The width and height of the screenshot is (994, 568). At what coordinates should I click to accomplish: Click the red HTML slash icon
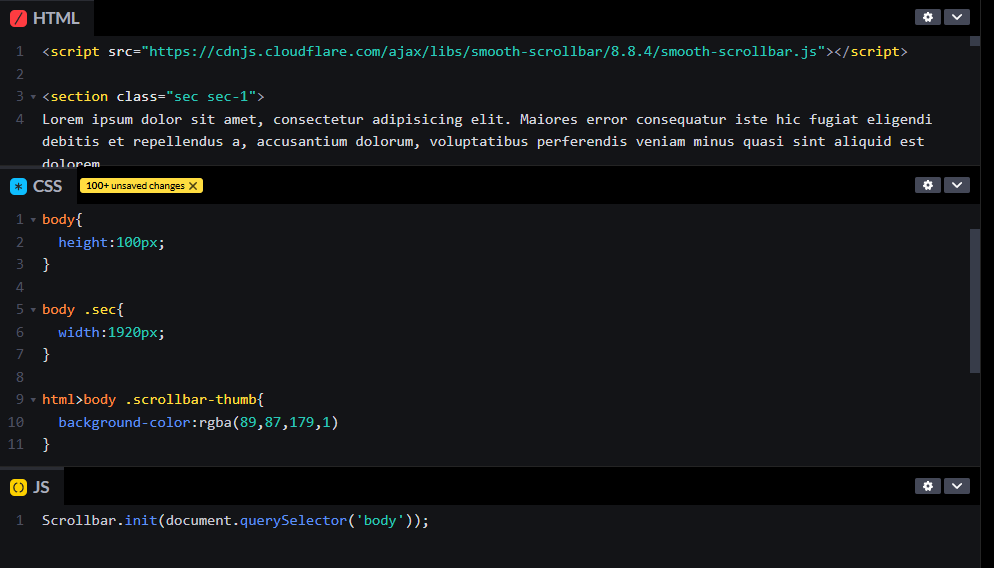18,18
